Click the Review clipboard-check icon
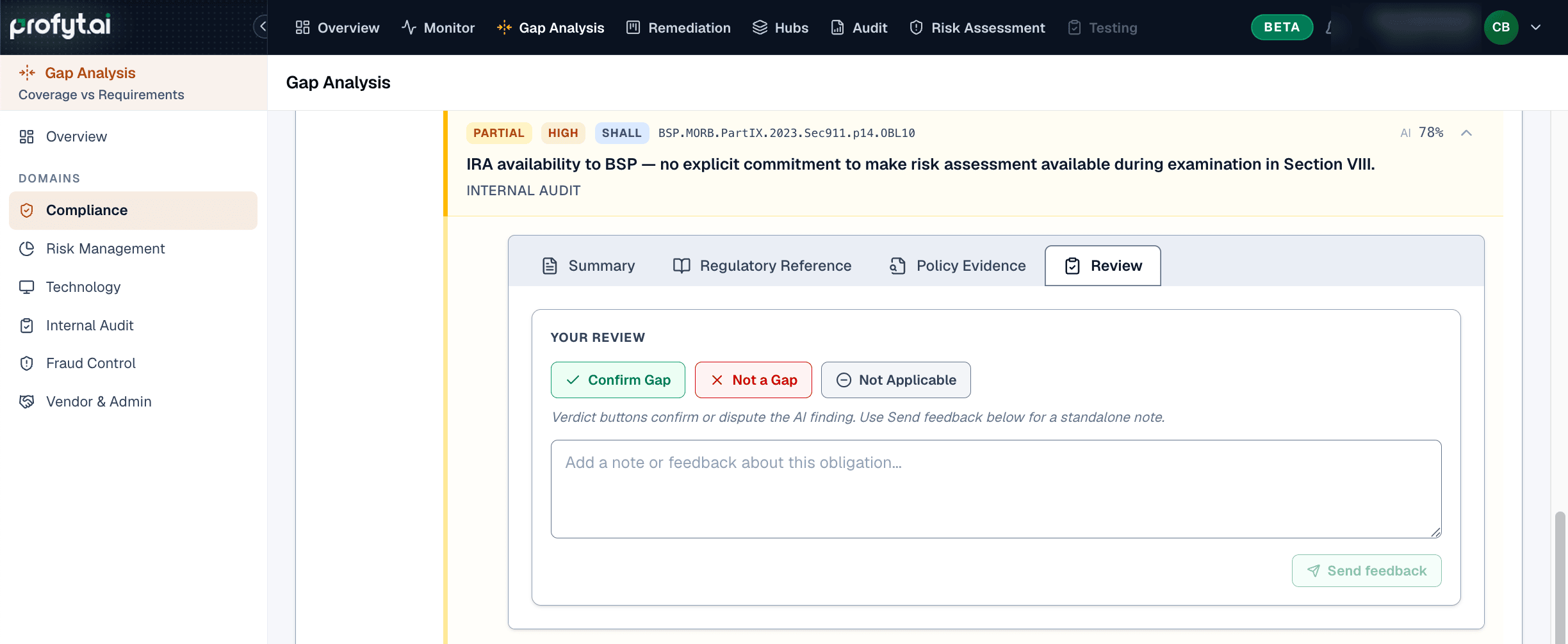The height and width of the screenshot is (644, 1568). pyautogui.click(x=1072, y=266)
